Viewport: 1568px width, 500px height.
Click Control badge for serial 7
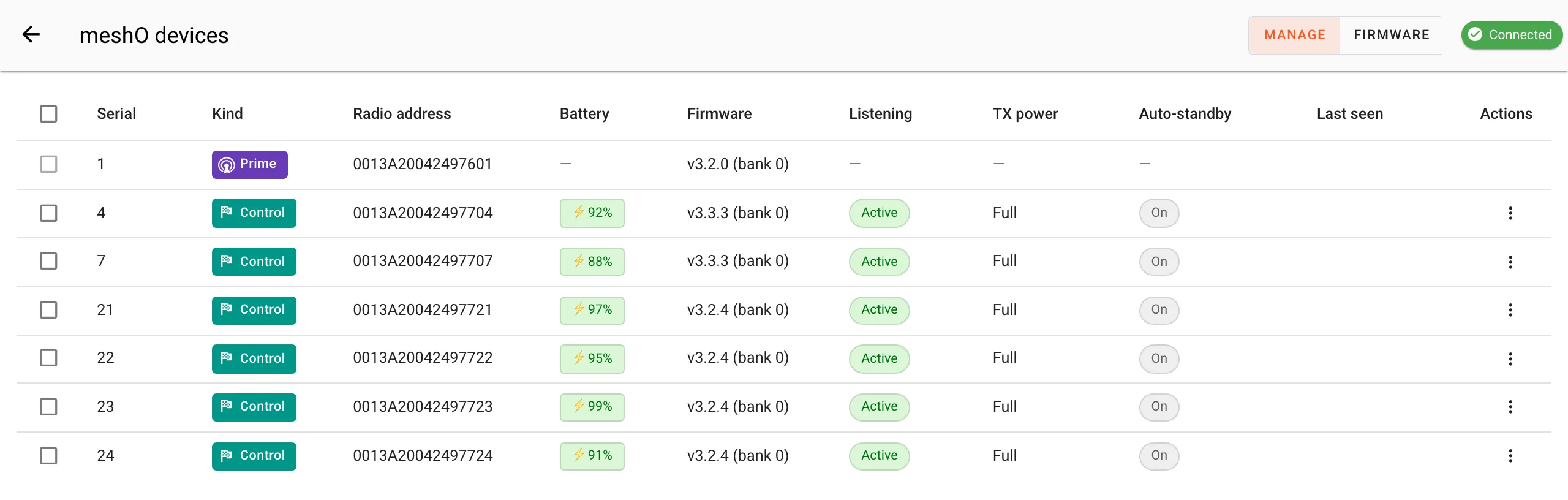tap(254, 262)
